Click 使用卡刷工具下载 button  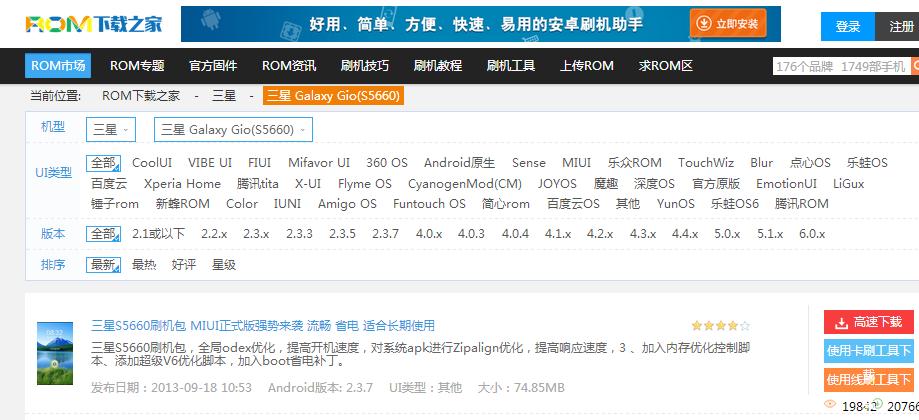click(869, 350)
